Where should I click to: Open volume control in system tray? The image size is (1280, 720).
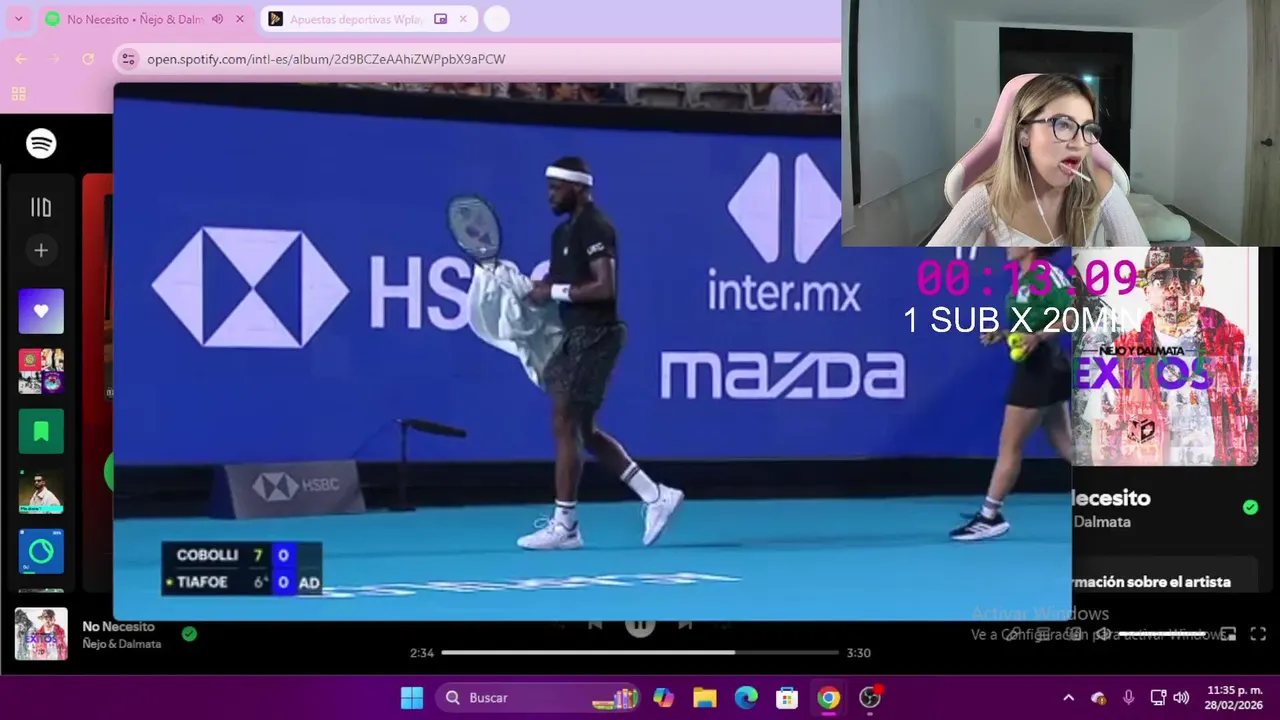(x=1181, y=698)
